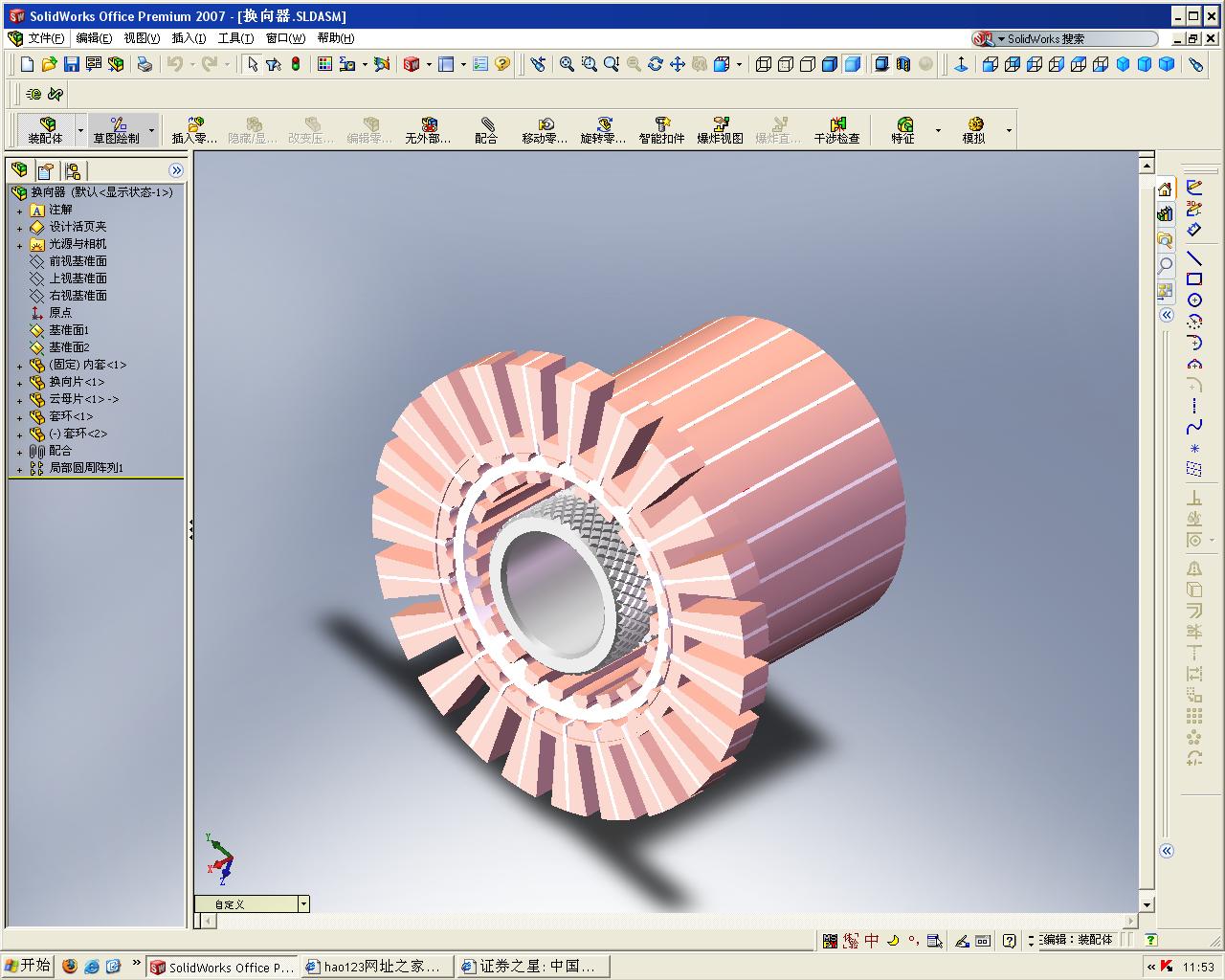The height and width of the screenshot is (980, 1225).
Task: Select the Line sketch tool in right toolbar
Action: coord(1194,258)
